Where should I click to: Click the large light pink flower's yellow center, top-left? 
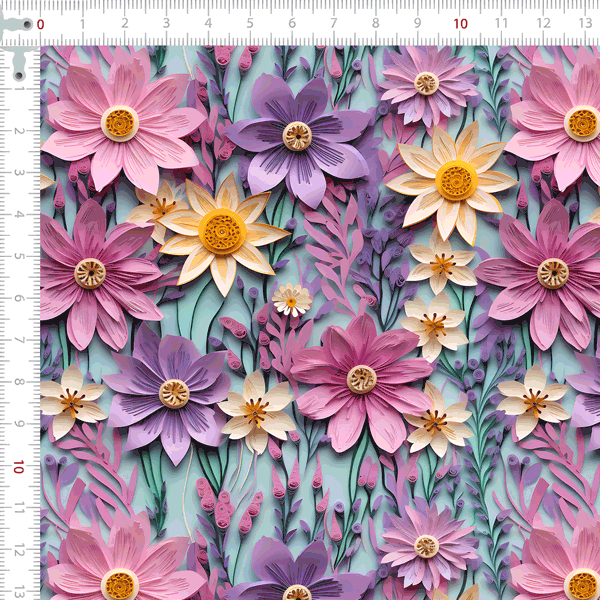[x=120, y=123]
